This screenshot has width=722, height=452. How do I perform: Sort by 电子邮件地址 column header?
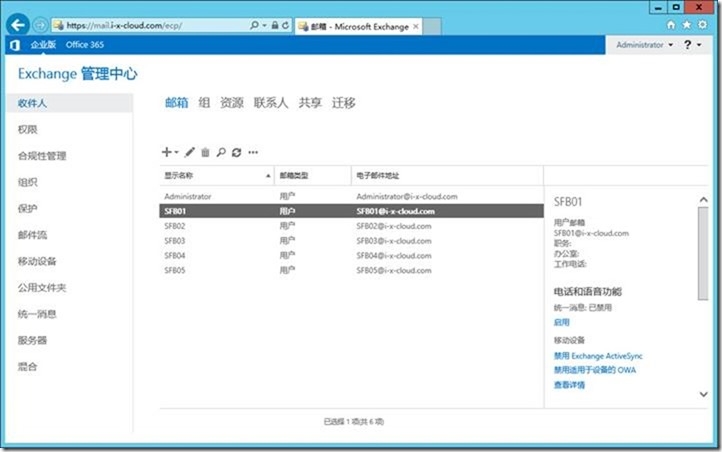tap(447, 175)
